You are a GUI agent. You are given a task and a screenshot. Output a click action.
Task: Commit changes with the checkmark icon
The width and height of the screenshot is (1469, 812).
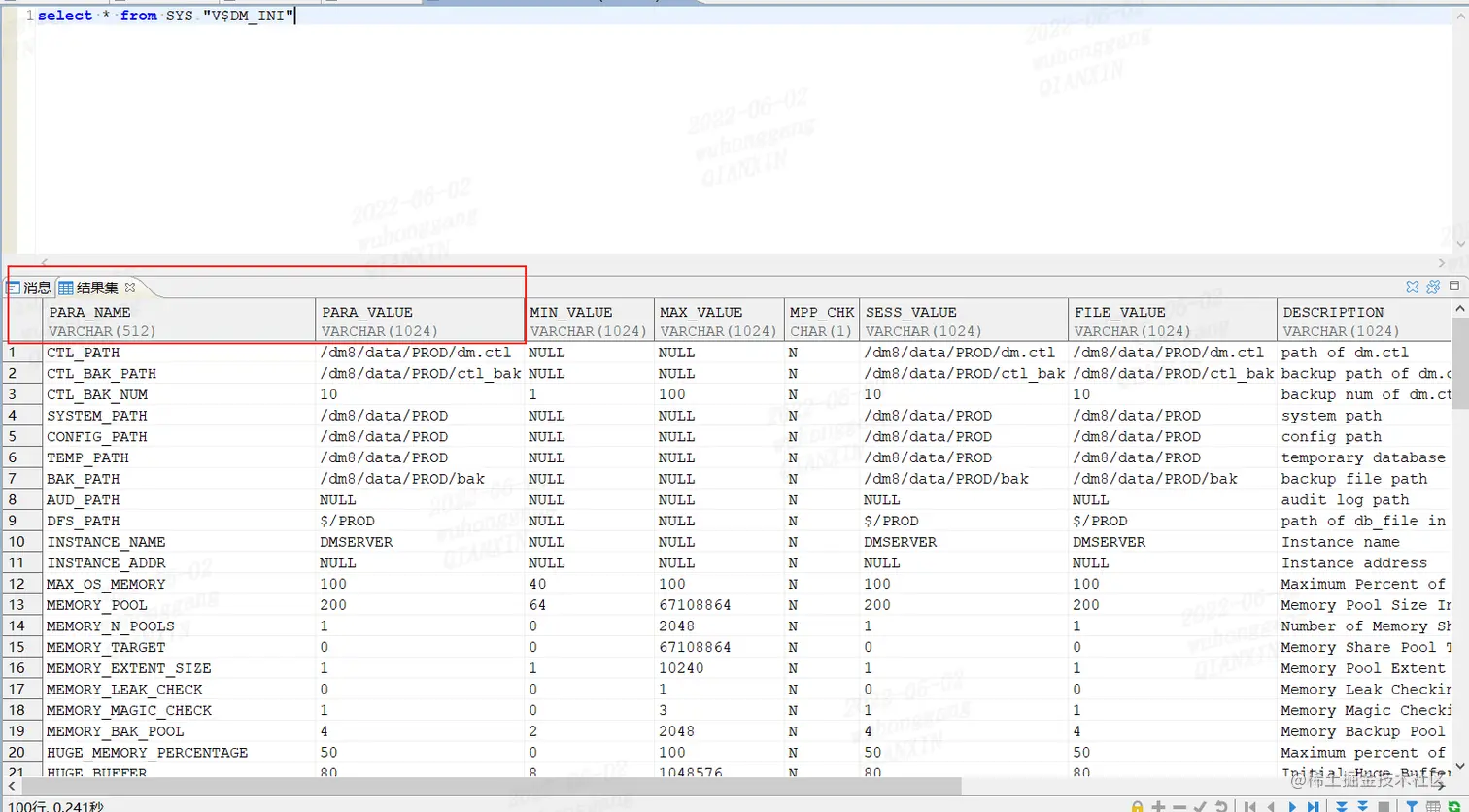point(1200,807)
